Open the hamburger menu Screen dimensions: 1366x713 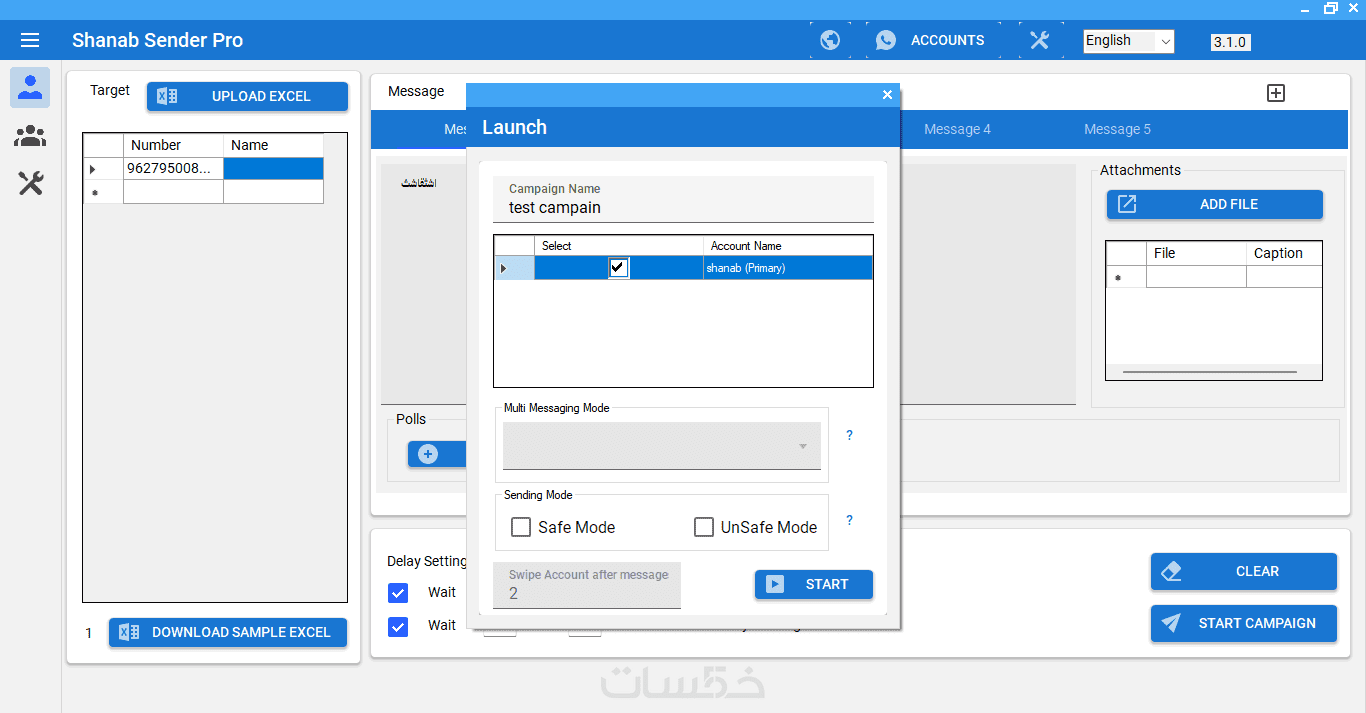tap(30, 40)
